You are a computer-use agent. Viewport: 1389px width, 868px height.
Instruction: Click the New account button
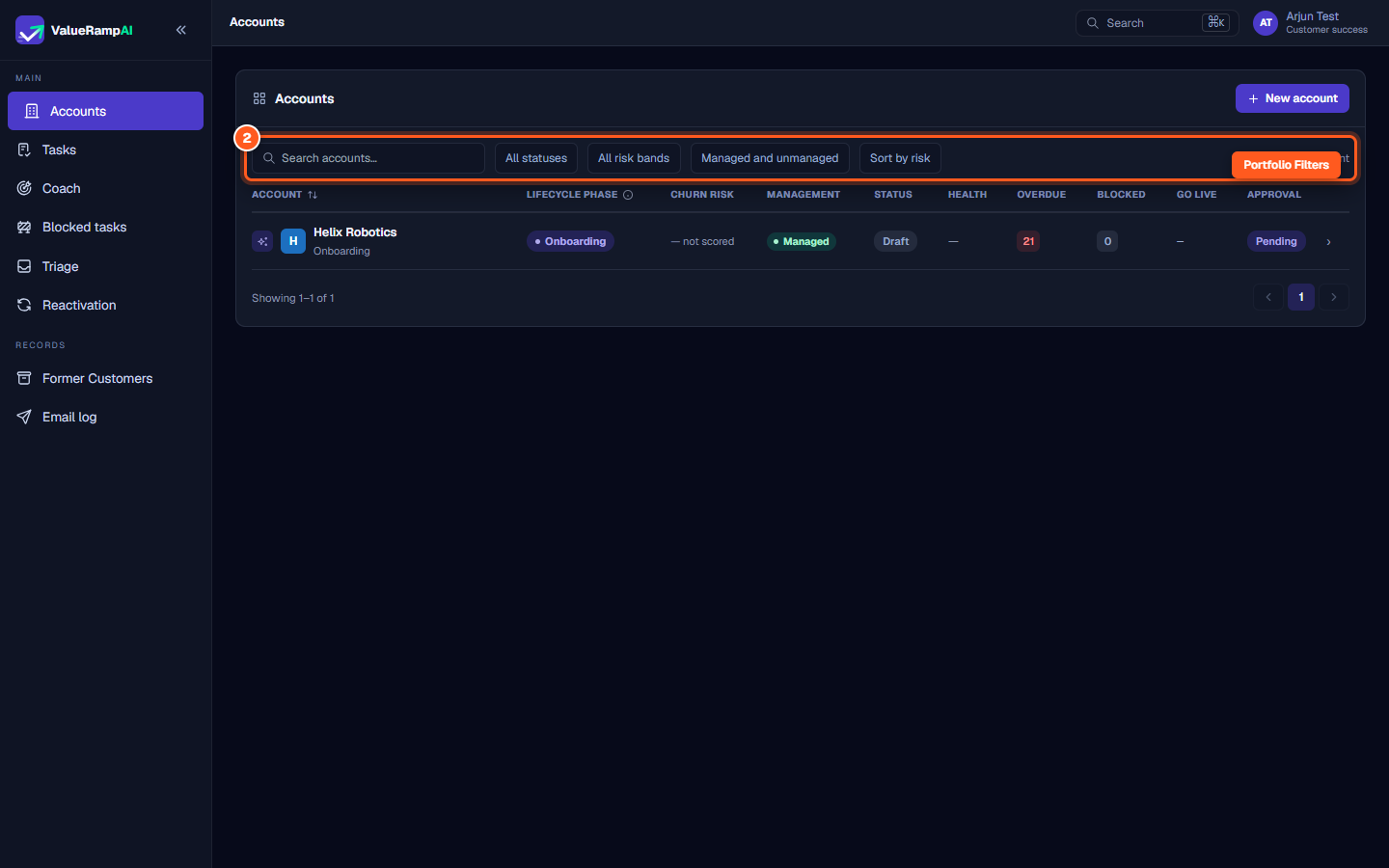coord(1292,98)
